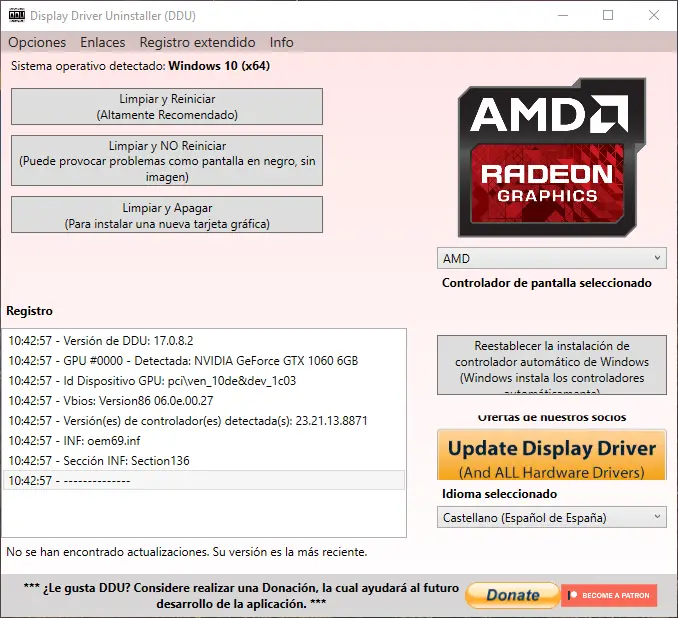The width and height of the screenshot is (678, 618).
Task: Select the Versión de DDU log line
Action: [100, 340]
